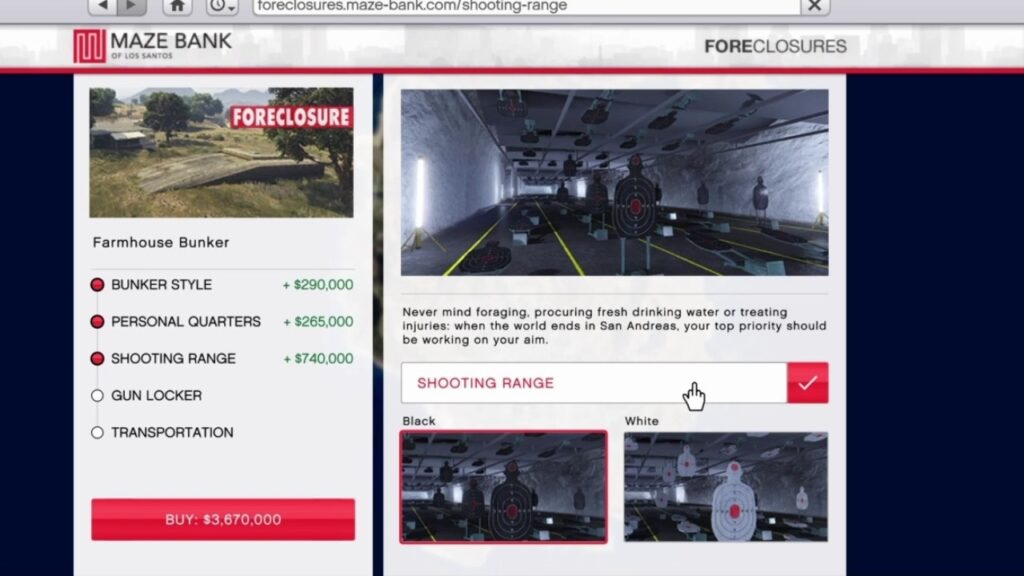Click the BUY: $3,670,000 button
1024x576 pixels.
tap(223, 520)
